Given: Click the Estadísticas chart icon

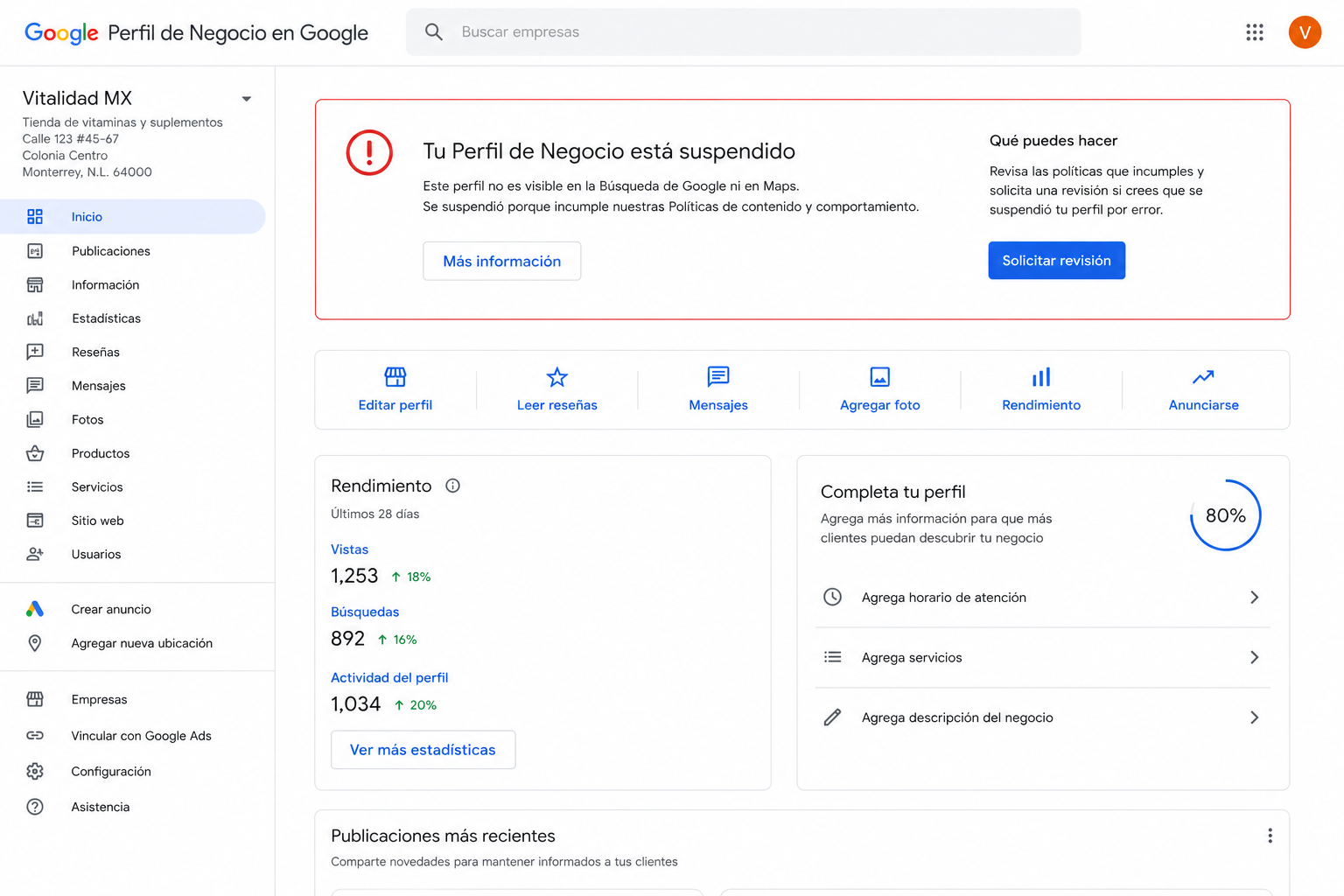Looking at the screenshot, I should click(35, 318).
